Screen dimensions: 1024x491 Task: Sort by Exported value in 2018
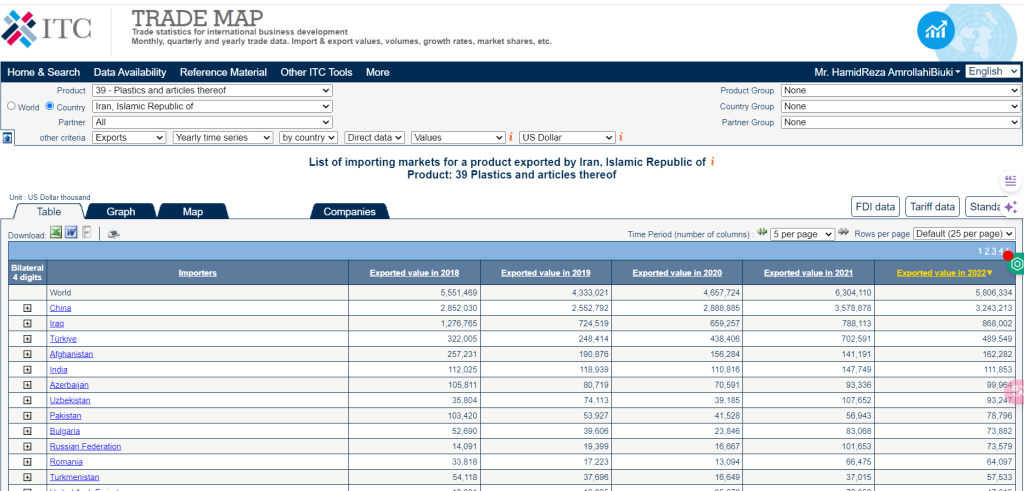click(414, 273)
